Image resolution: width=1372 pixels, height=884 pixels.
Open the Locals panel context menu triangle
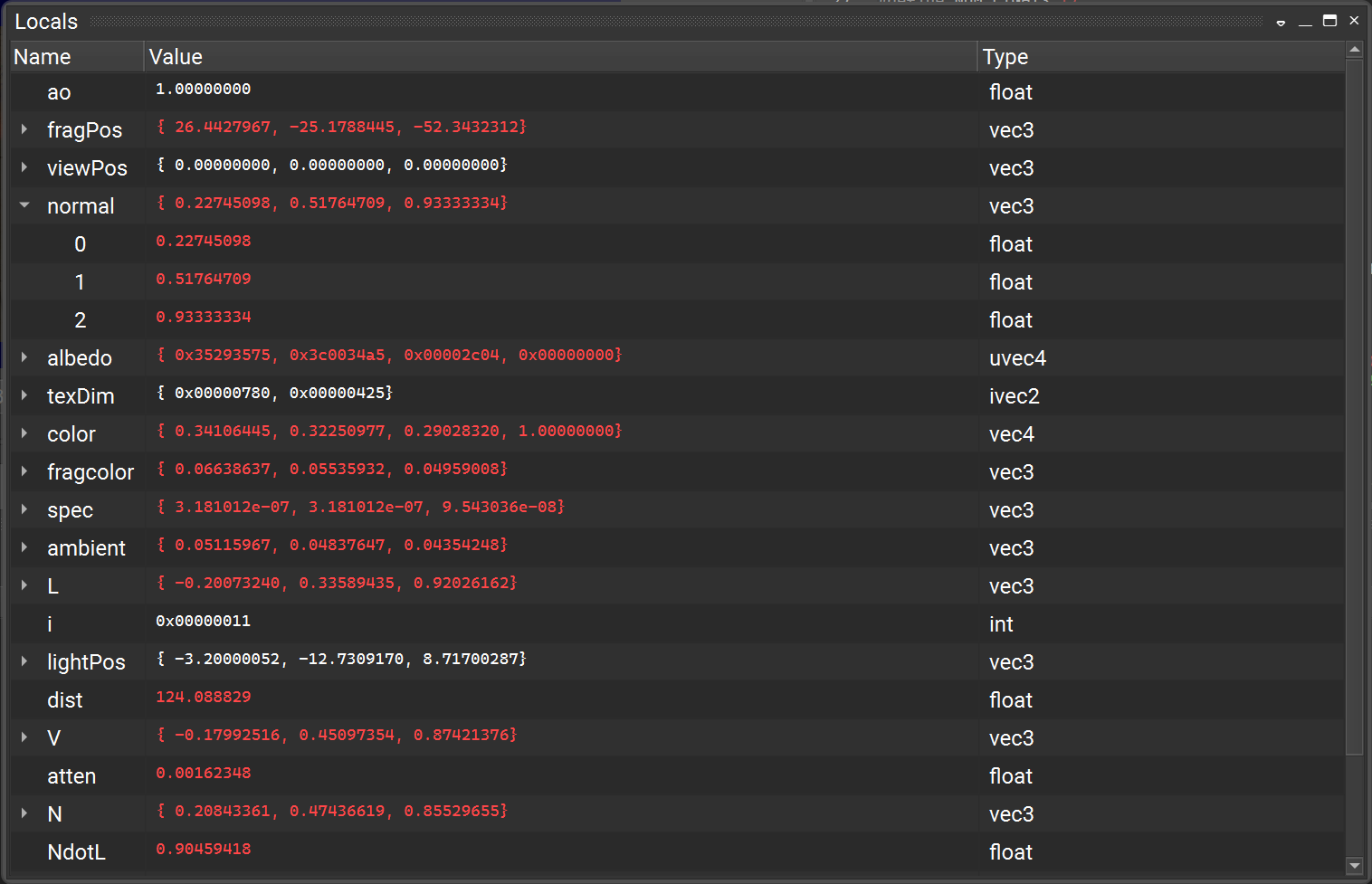1281,21
